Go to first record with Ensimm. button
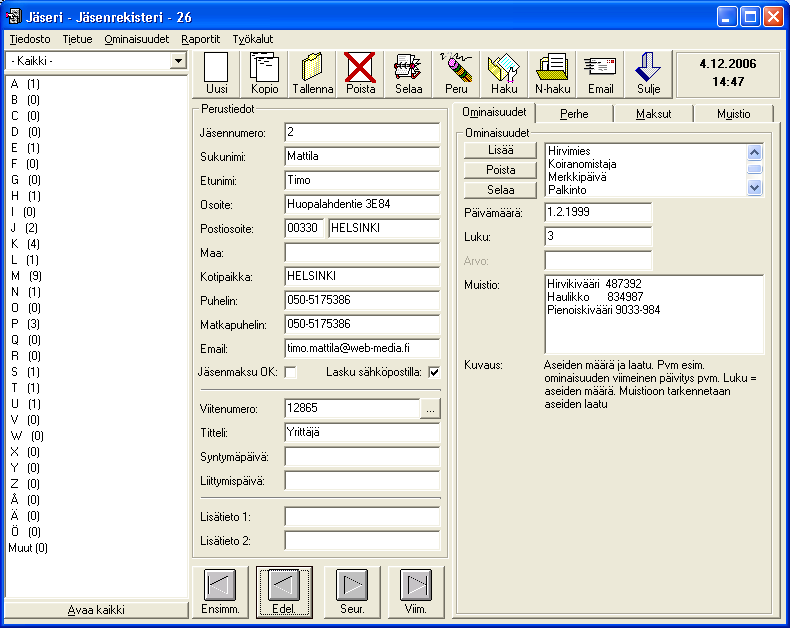 coord(220,592)
